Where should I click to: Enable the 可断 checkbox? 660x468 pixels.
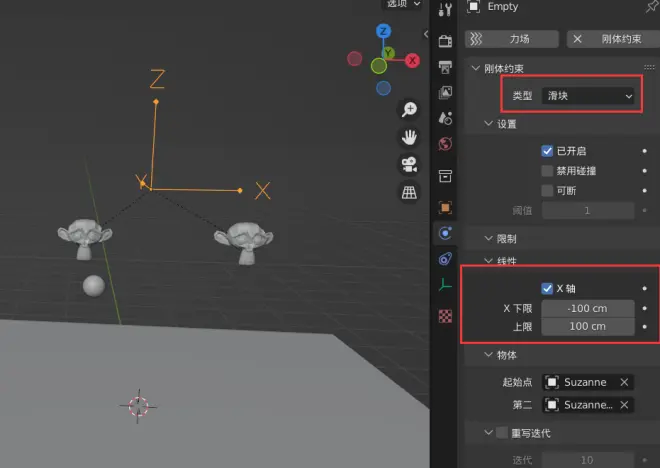(547, 191)
